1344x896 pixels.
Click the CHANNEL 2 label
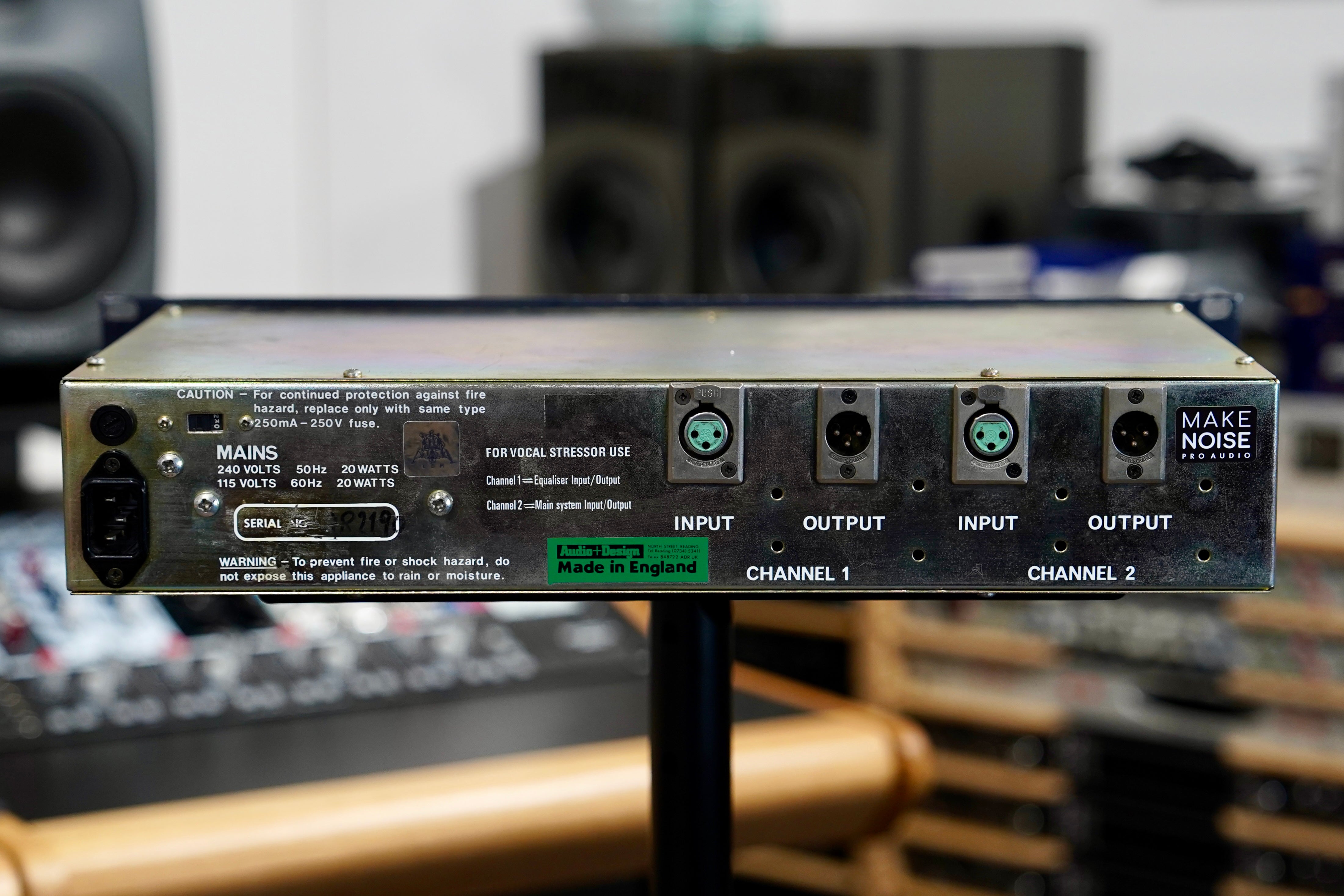pos(1081,573)
